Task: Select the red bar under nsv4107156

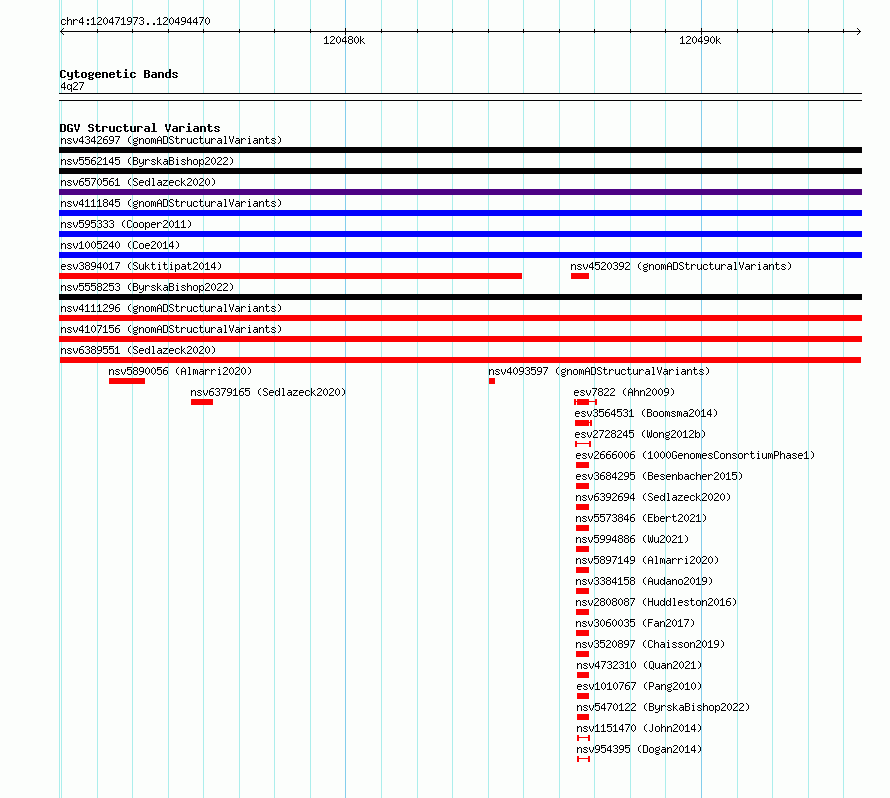Action: (x=460, y=339)
